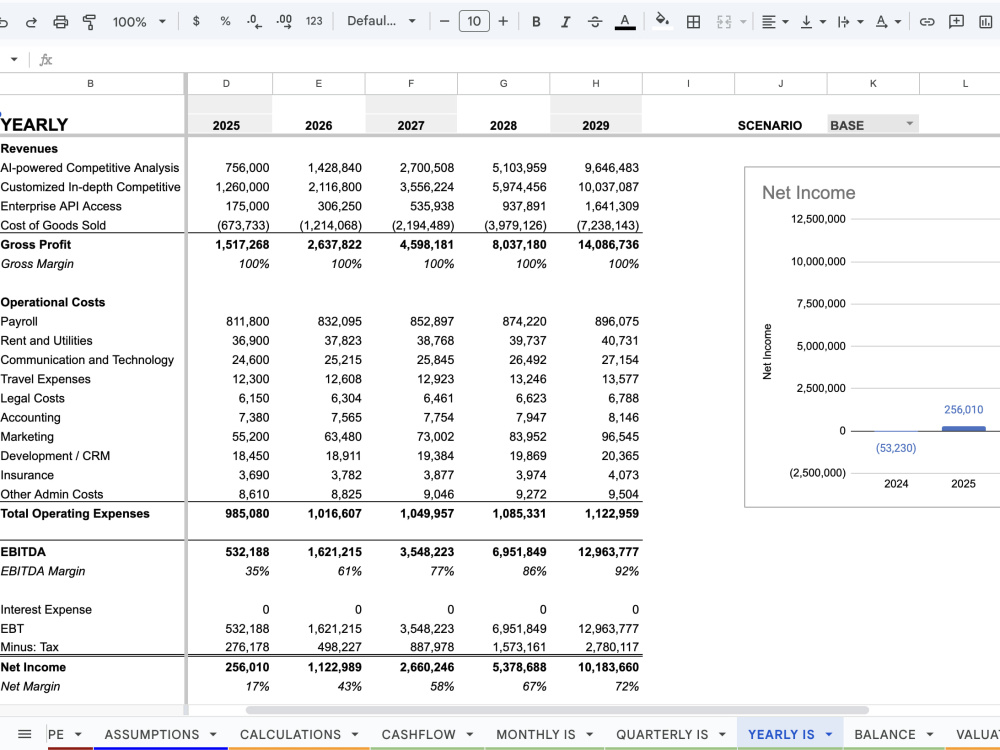Open the fill color bucket
1000x750 pixels.
coord(663,21)
